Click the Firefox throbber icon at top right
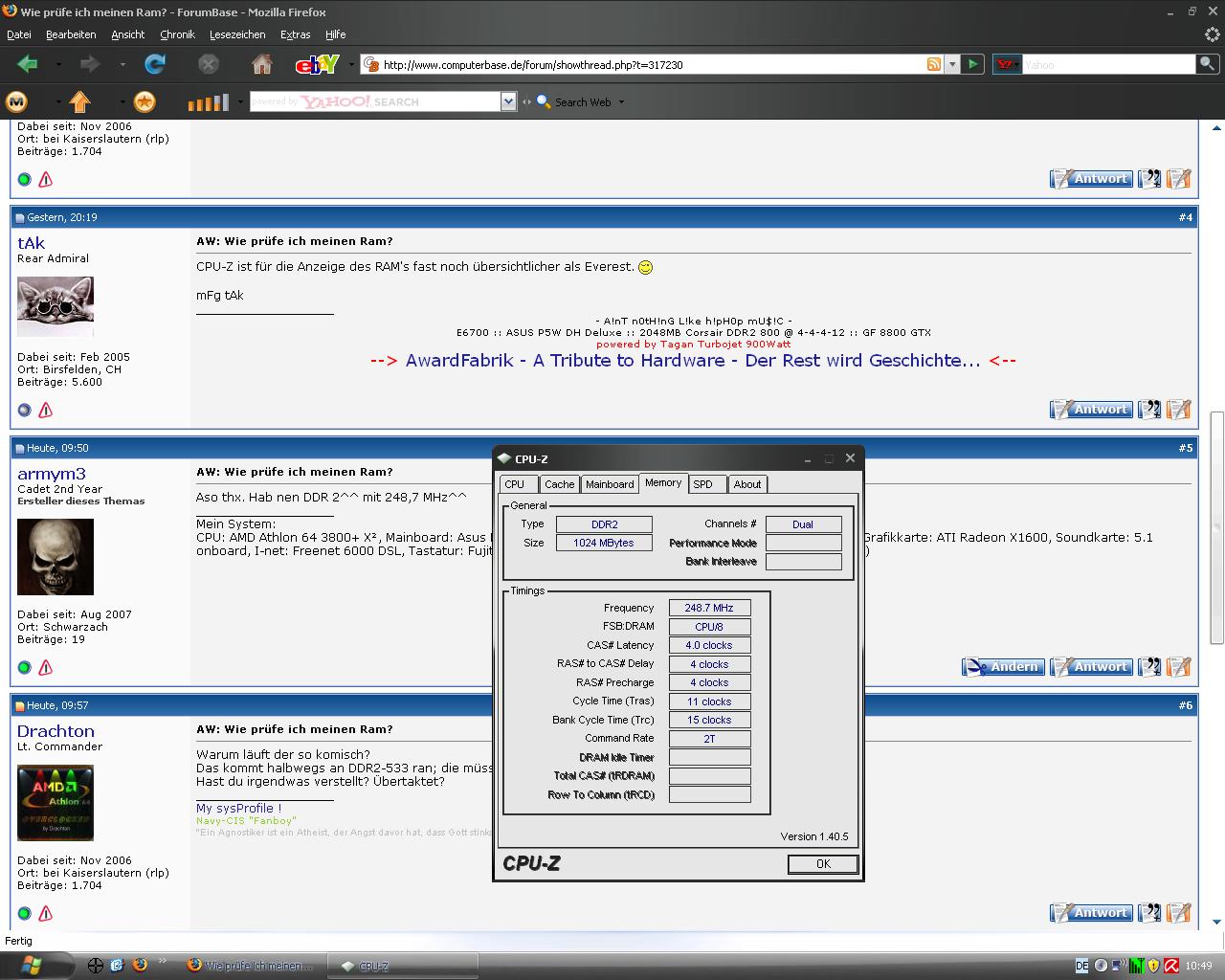The image size is (1225, 980). point(1212,33)
